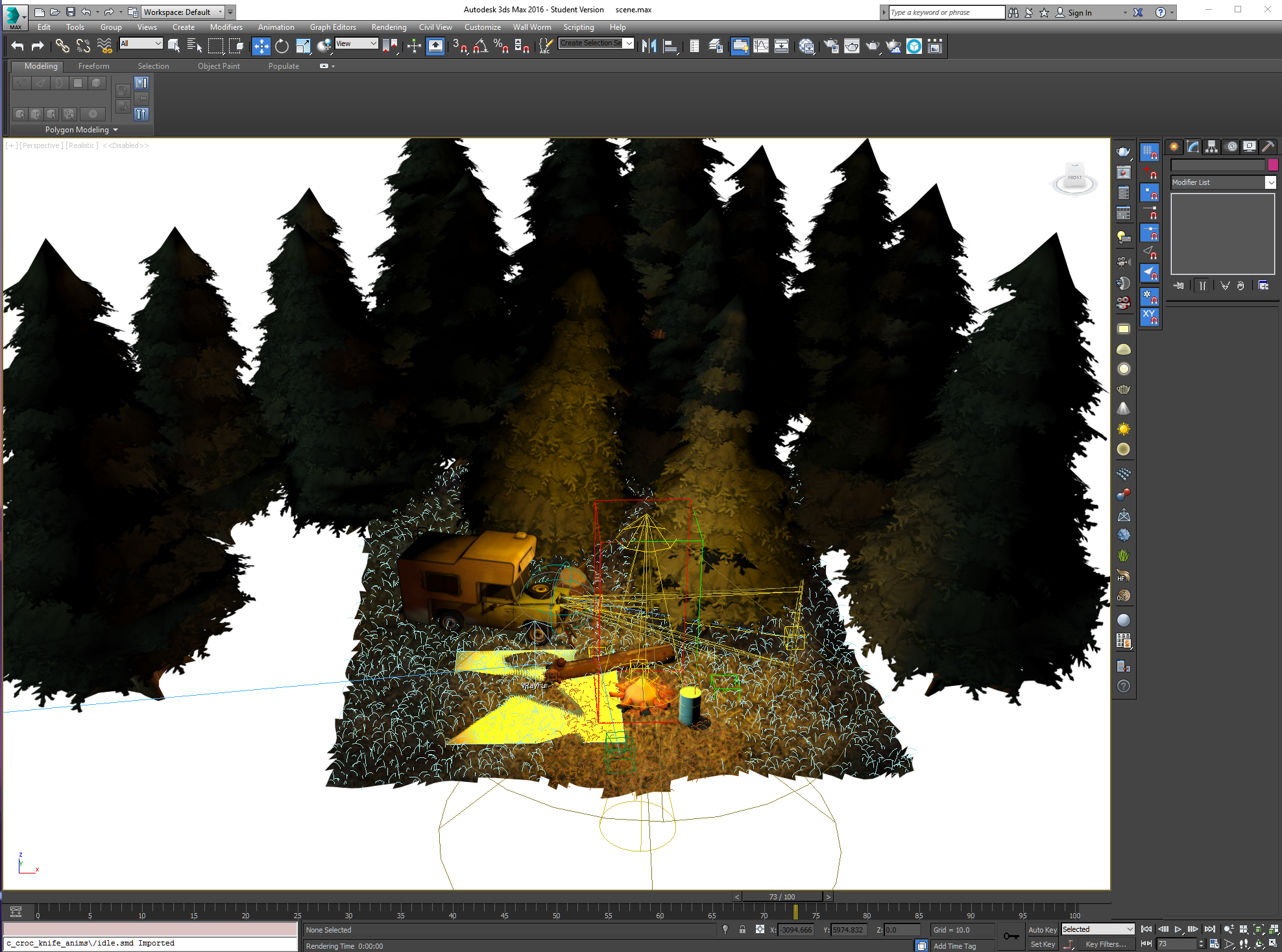
Task: Click the Play Animation button
Action: pyautogui.click(x=1178, y=929)
